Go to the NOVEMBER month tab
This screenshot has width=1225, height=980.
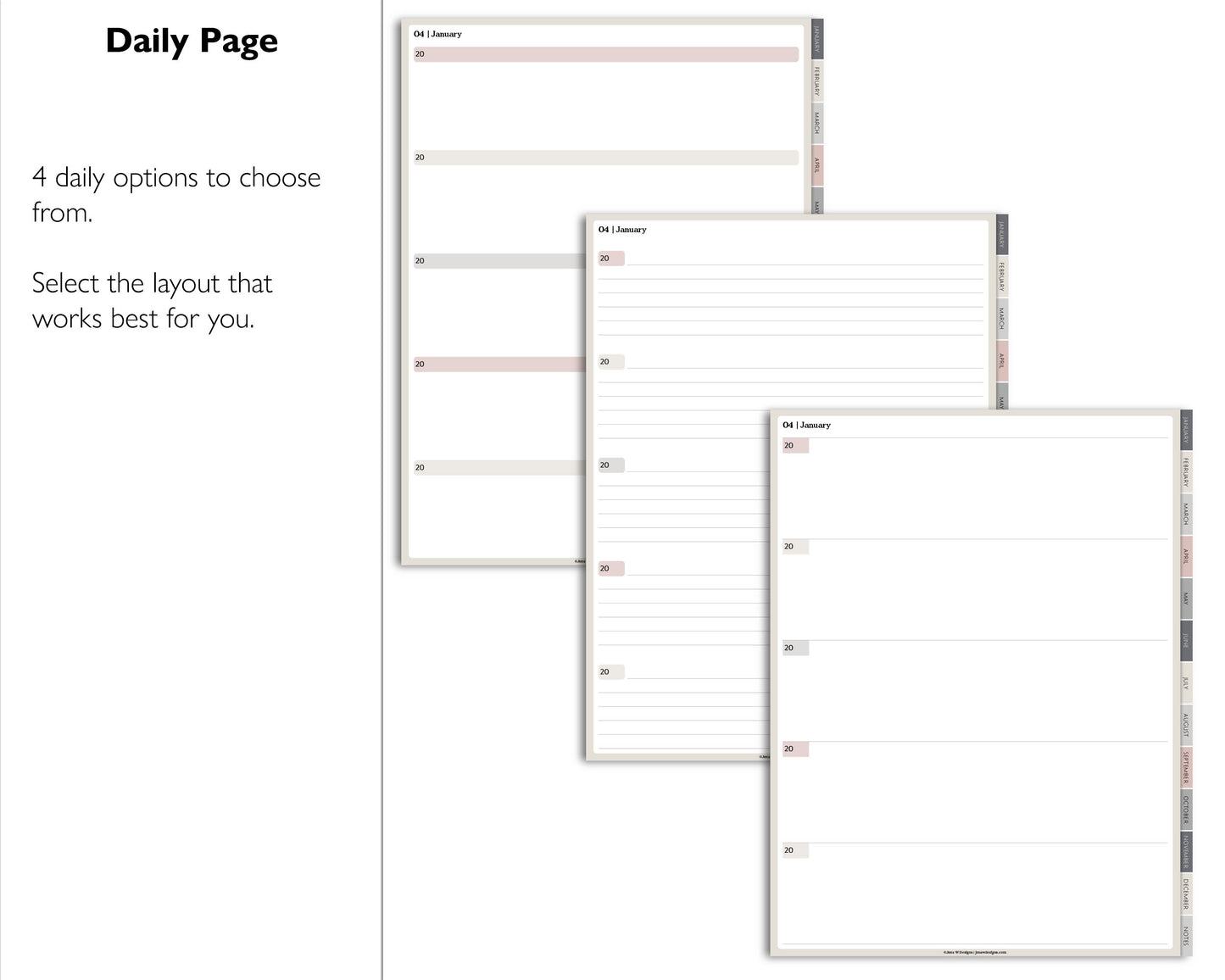coord(1186,852)
